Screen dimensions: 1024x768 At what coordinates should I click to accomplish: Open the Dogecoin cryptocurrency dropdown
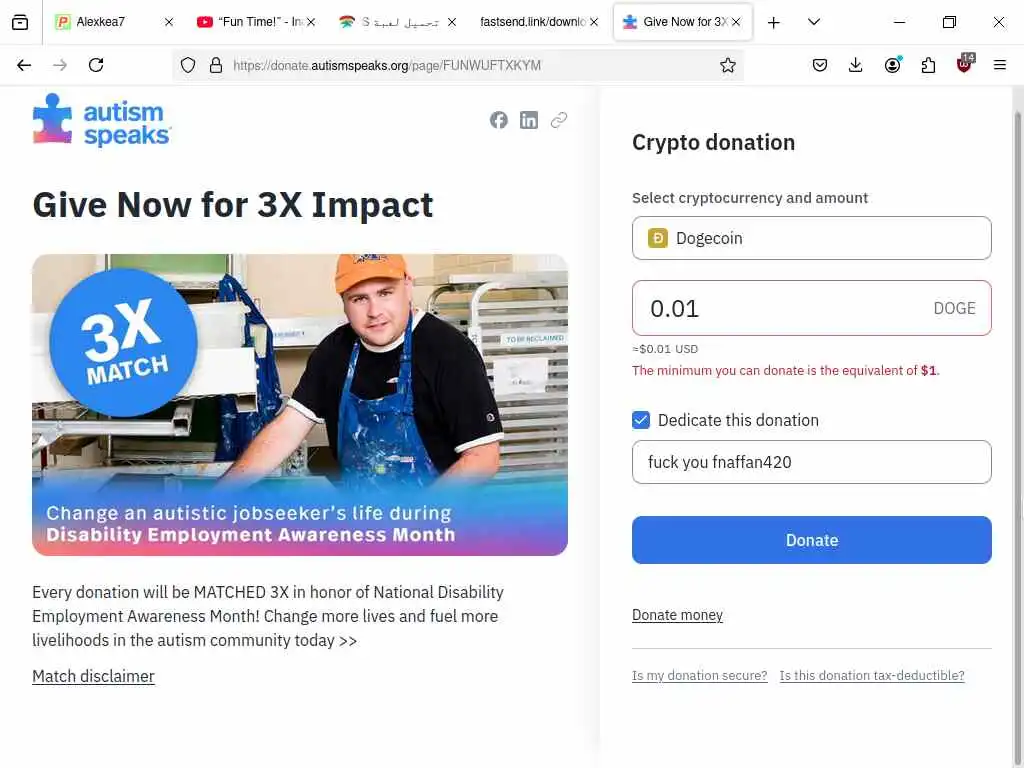click(811, 238)
